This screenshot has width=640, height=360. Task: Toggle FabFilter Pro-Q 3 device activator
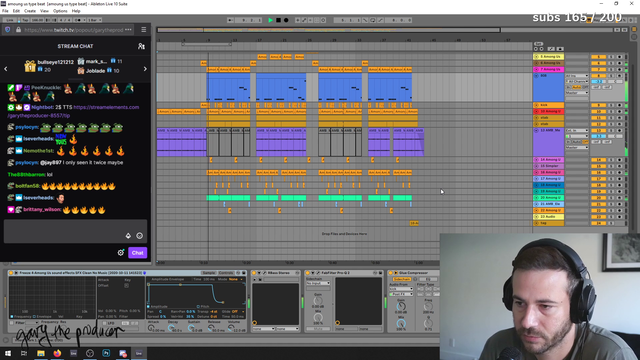coord(307,273)
